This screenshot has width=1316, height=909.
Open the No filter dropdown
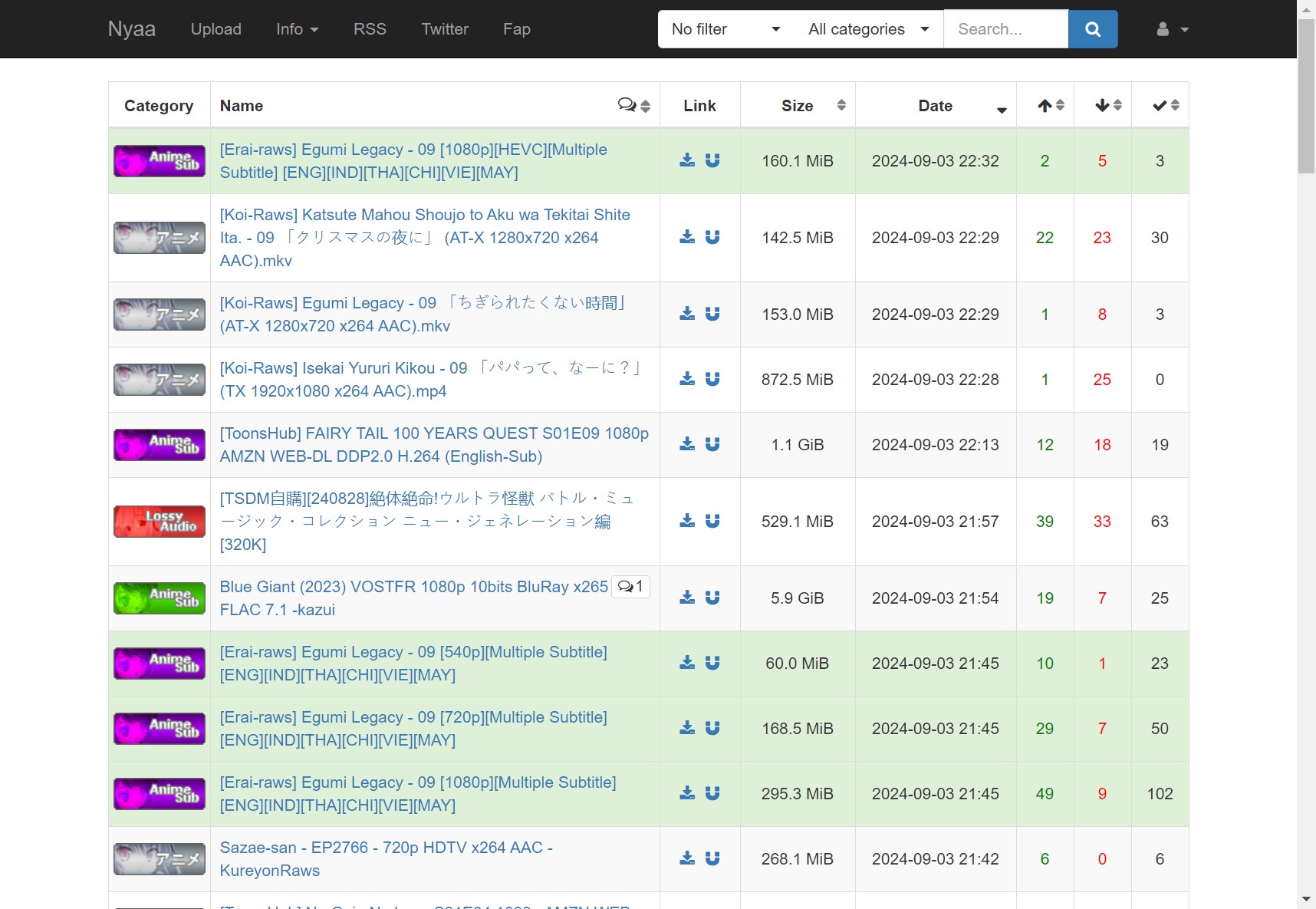[724, 29]
